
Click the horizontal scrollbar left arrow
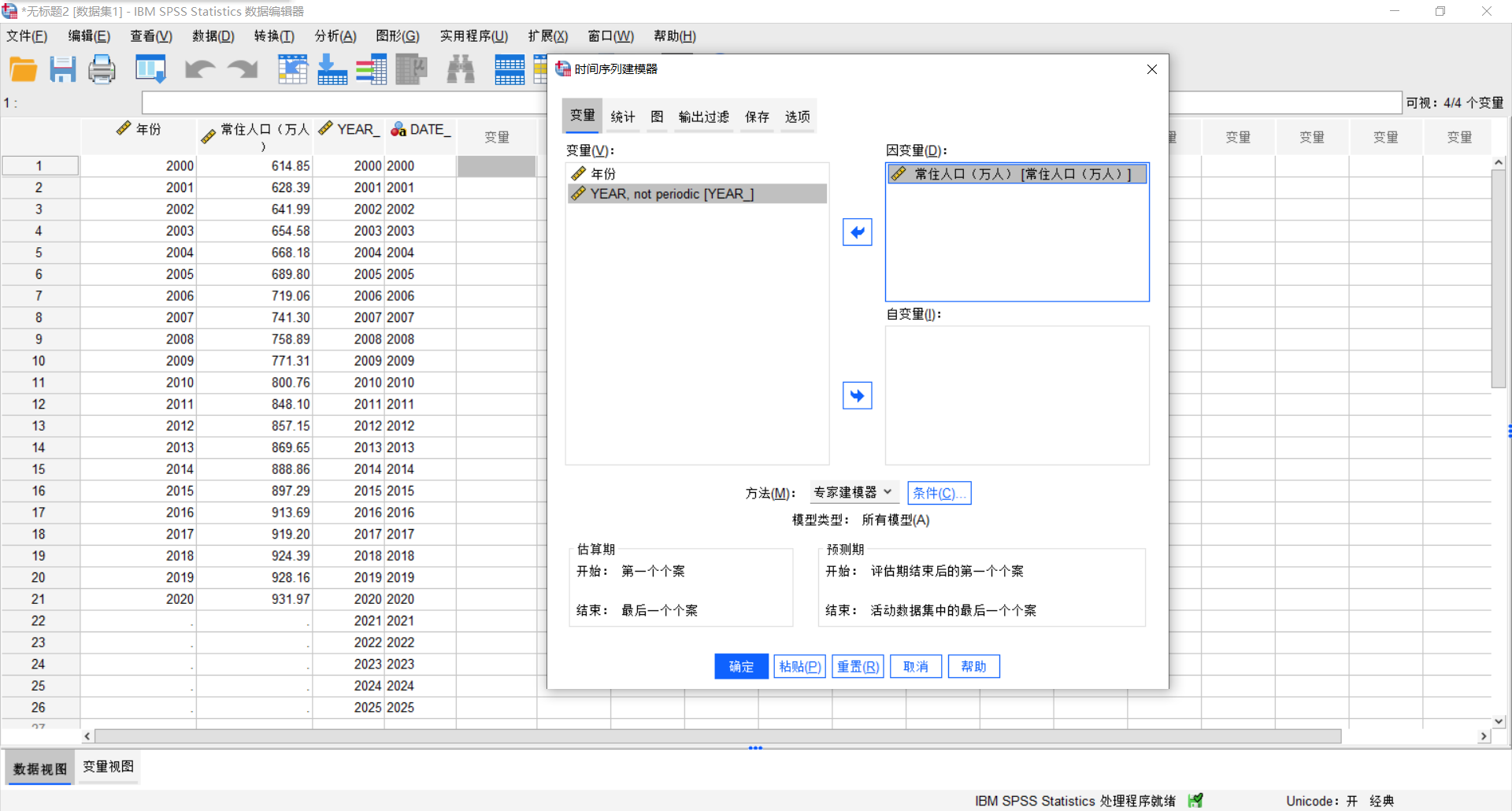click(x=87, y=736)
